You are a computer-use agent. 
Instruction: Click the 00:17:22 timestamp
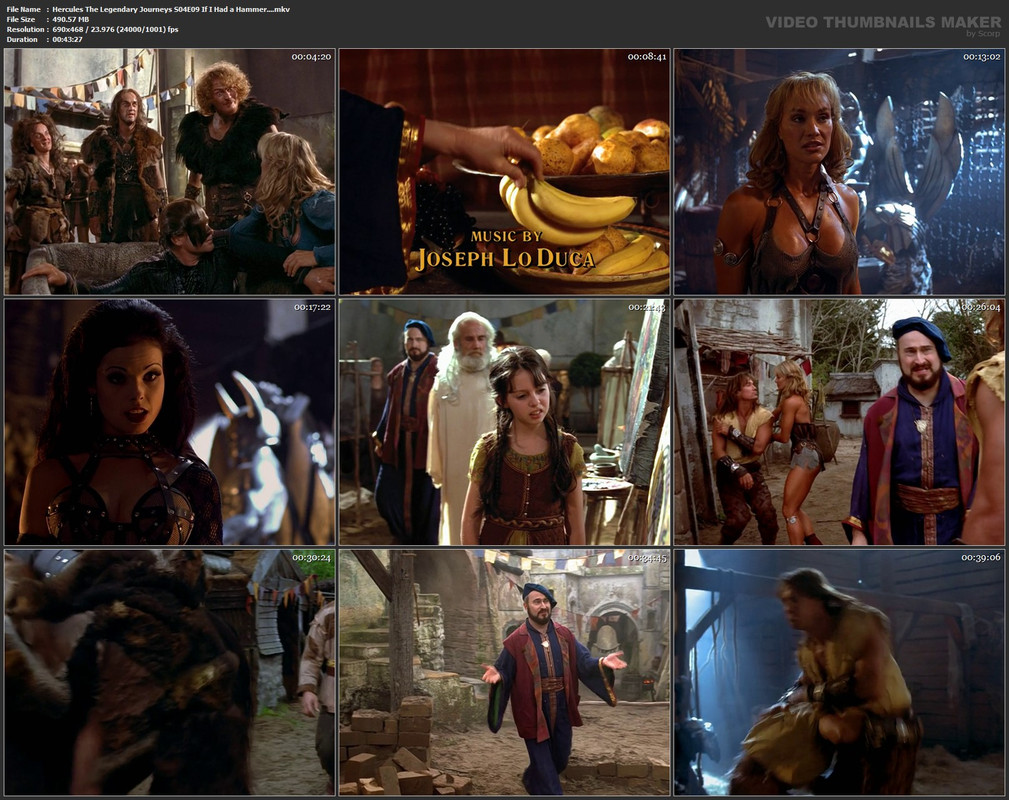pyautogui.click(x=312, y=307)
